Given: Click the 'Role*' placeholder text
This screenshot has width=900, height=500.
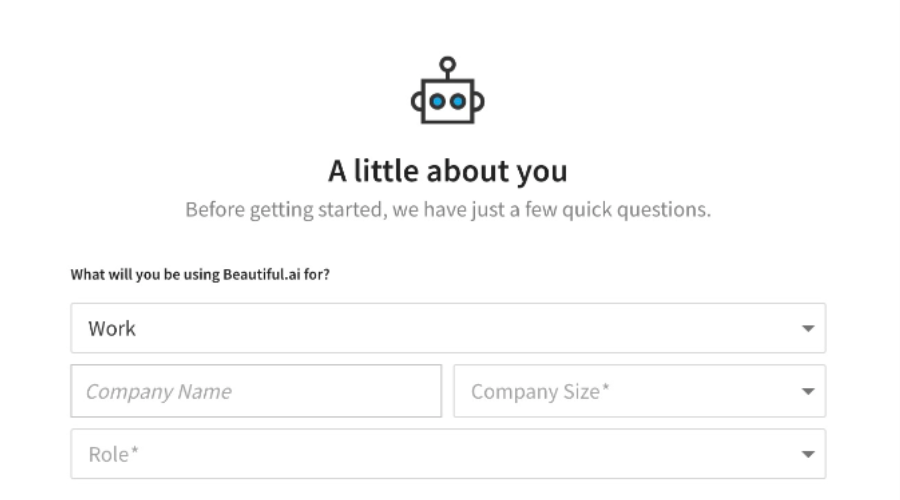Looking at the screenshot, I should [113, 454].
